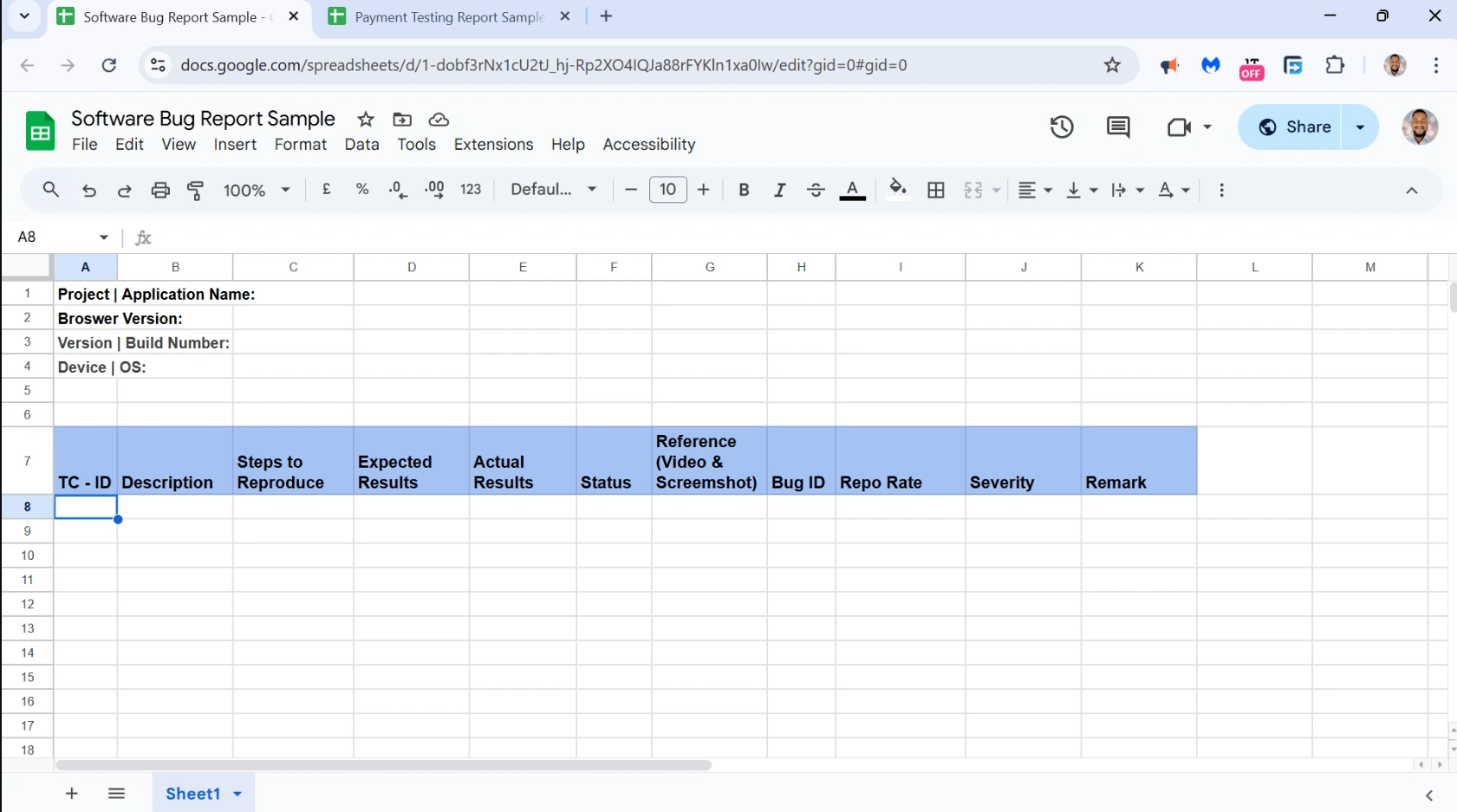The image size is (1457, 812).
Task: Decrease font size with minus icon
Action: click(631, 190)
